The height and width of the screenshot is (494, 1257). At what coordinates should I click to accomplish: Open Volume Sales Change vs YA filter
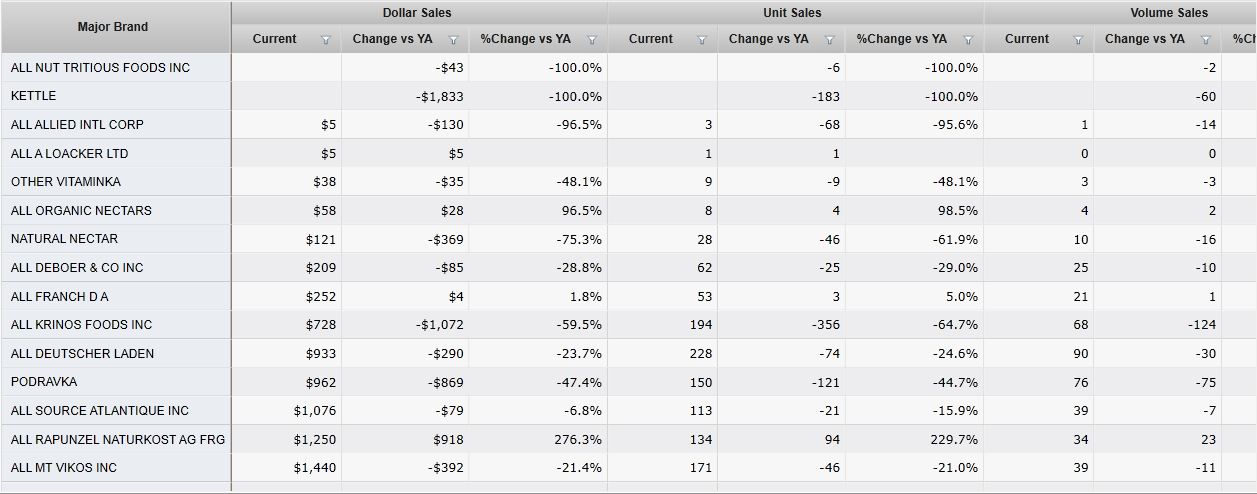(1206, 40)
